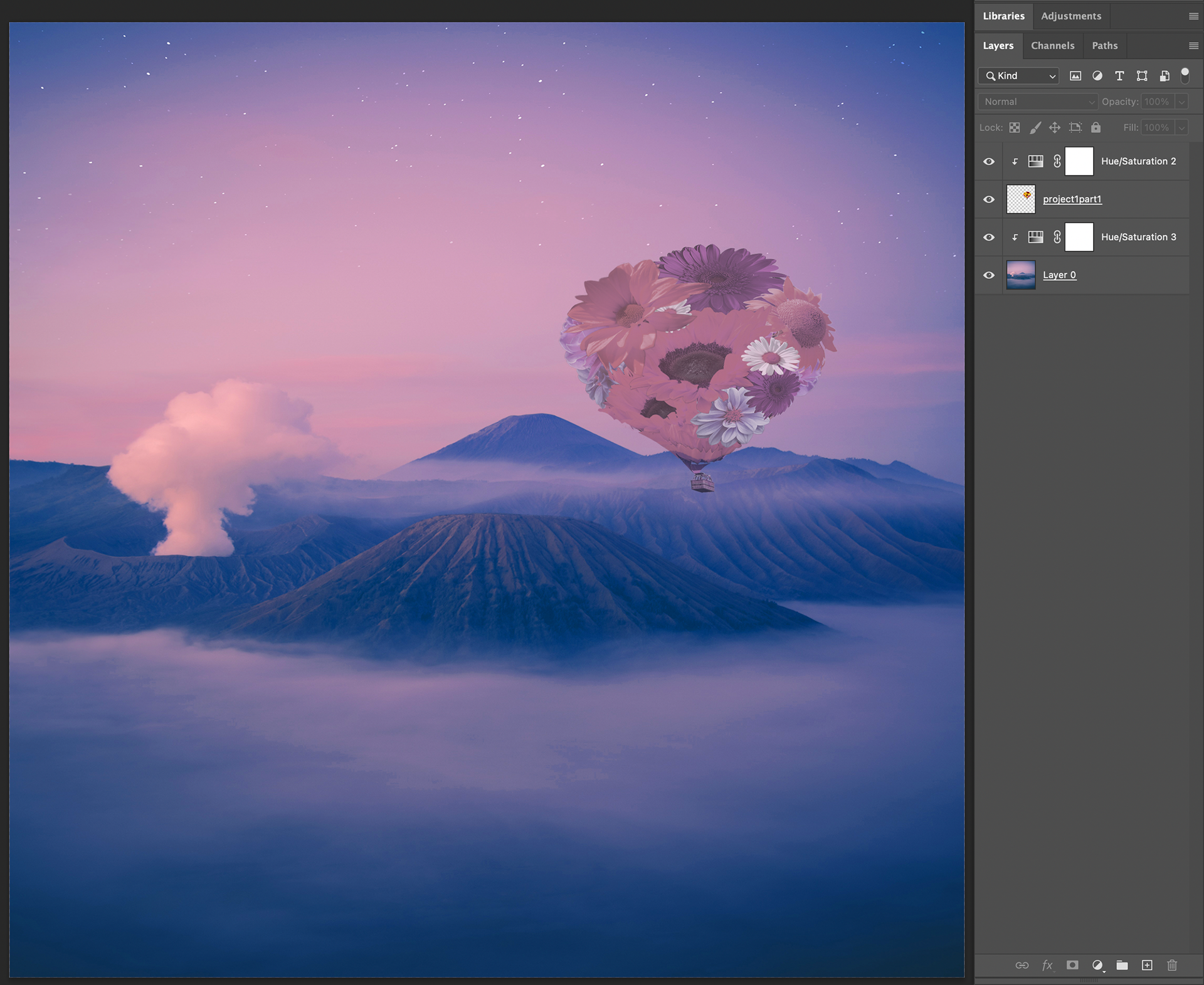Filter layers by type layer icon
The image size is (1204, 985).
(x=1119, y=76)
